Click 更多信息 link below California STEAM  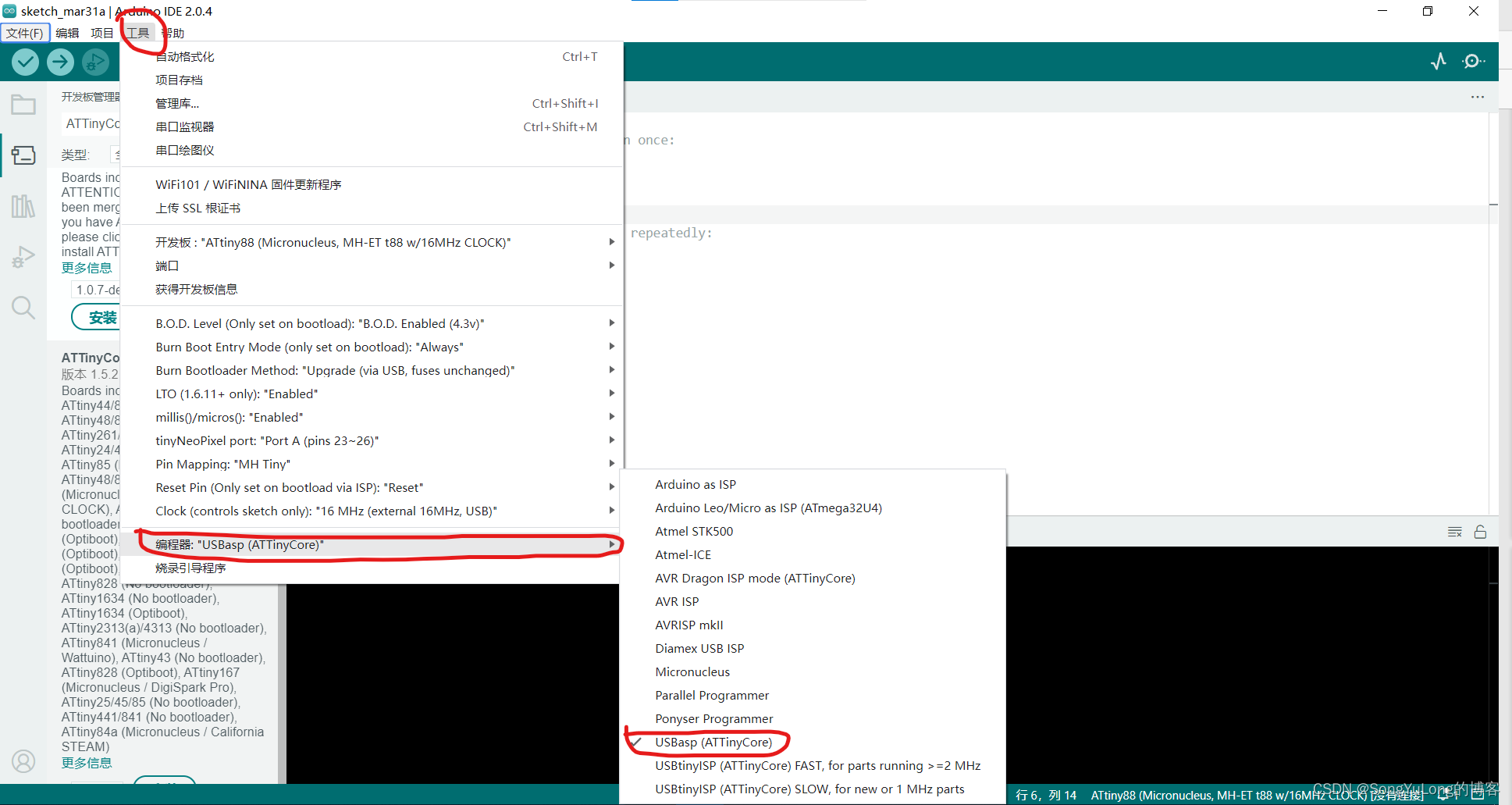[87, 763]
